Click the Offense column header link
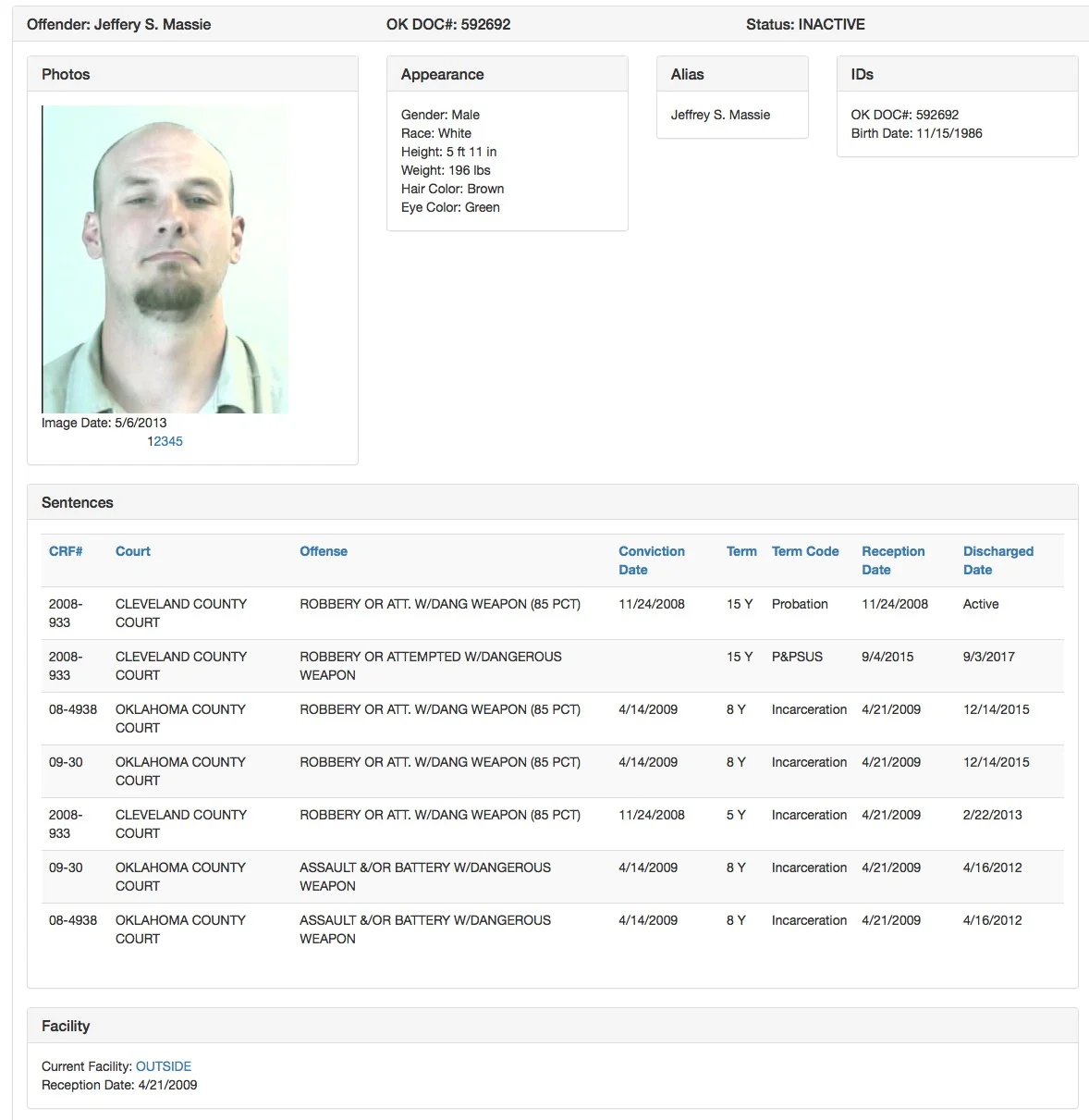The height and width of the screenshot is (1120, 1089). click(x=324, y=551)
